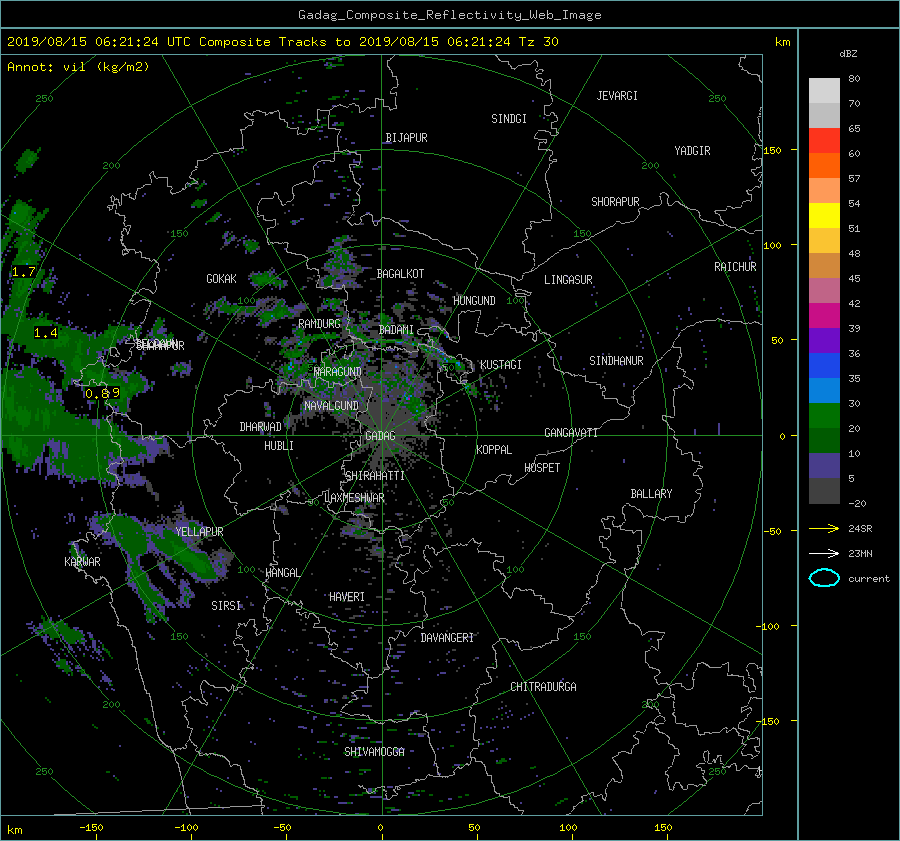Click the 80 dBZ light gray swatch

tap(824, 90)
